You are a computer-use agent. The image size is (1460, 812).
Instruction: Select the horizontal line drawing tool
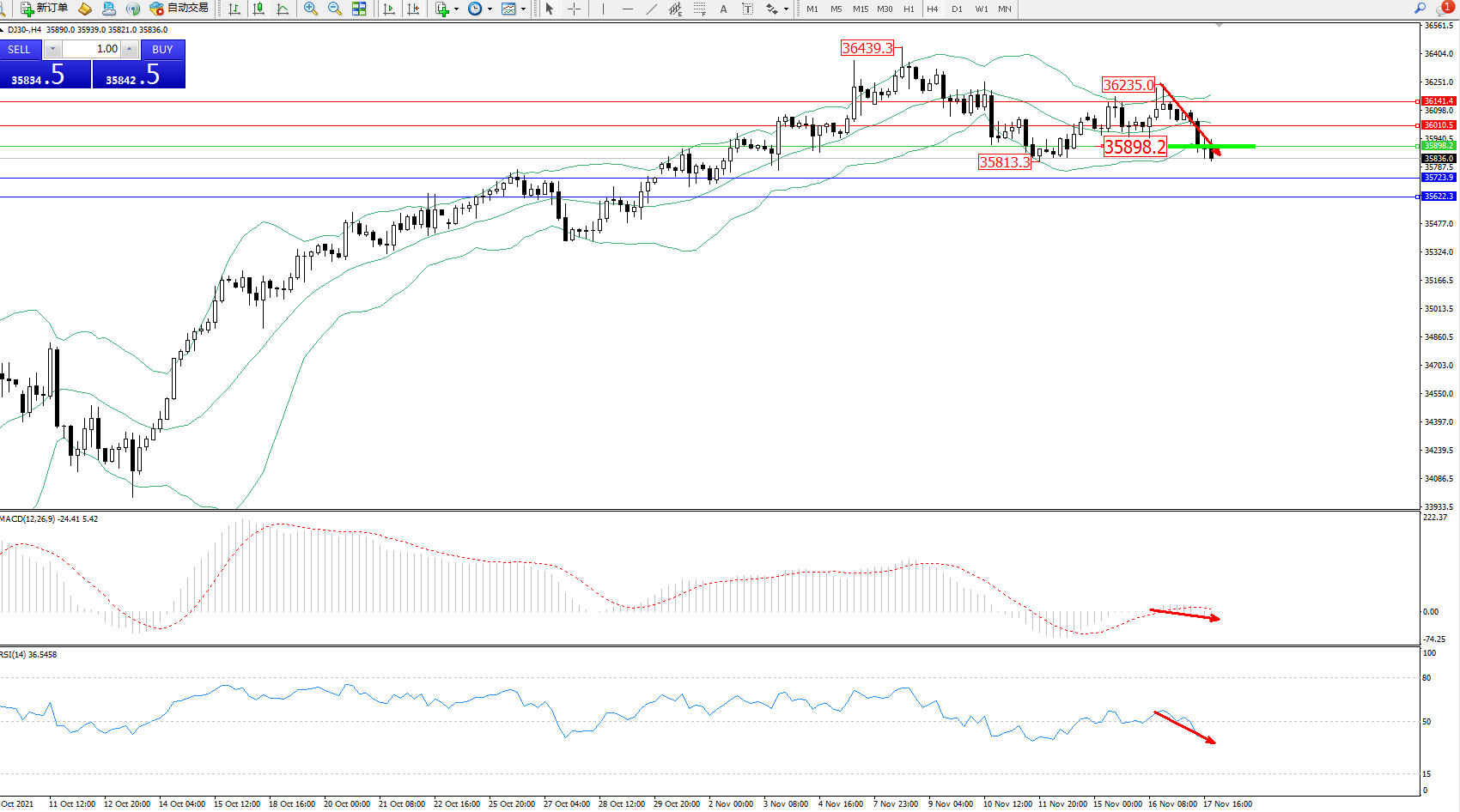click(628, 9)
